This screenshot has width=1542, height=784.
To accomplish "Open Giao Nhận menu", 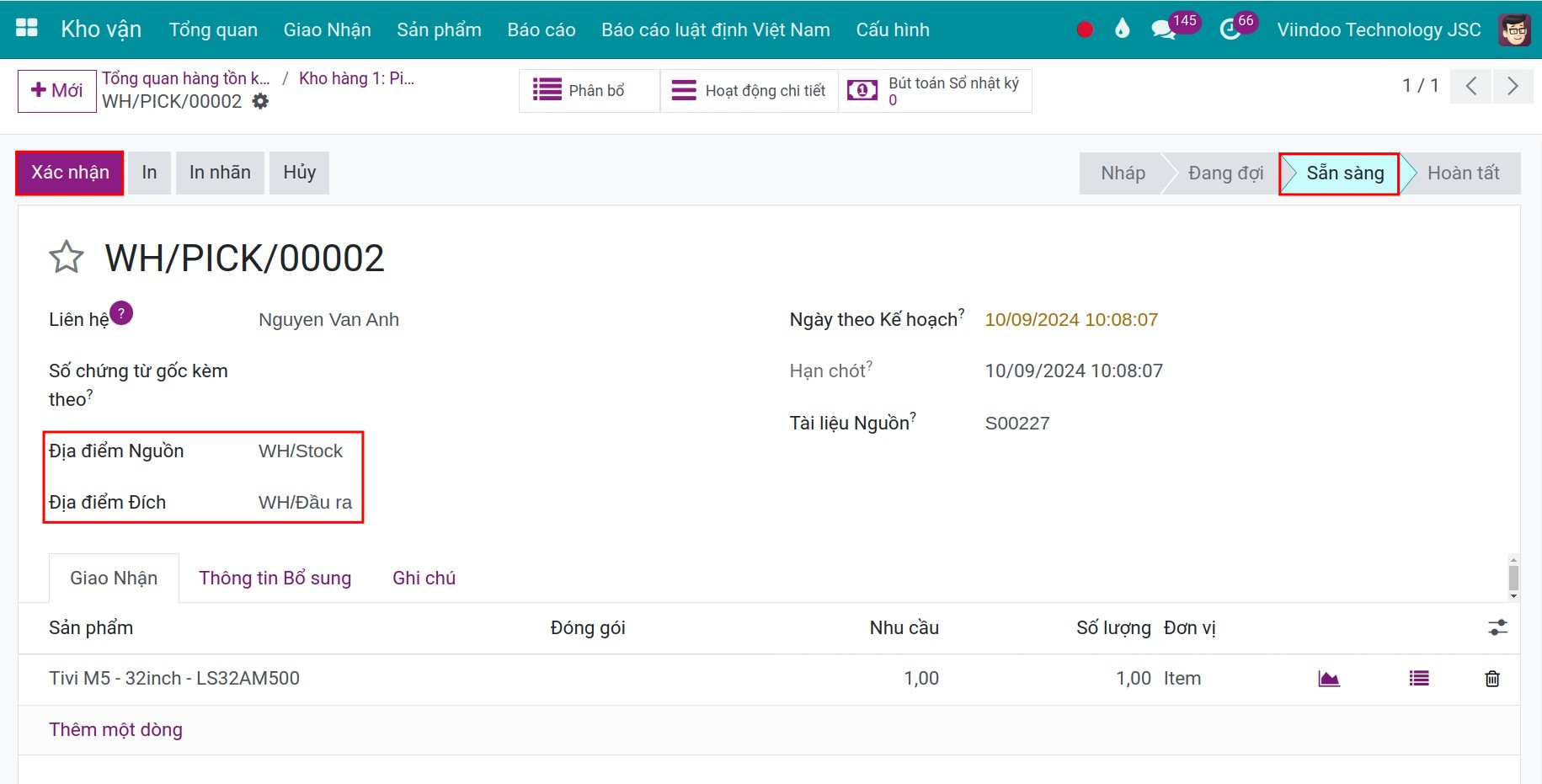I will pyautogui.click(x=327, y=29).
